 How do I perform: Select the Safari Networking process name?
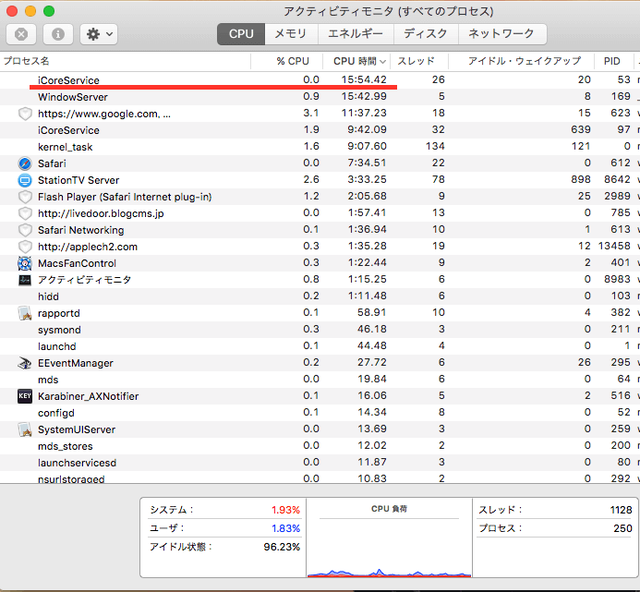[81, 230]
